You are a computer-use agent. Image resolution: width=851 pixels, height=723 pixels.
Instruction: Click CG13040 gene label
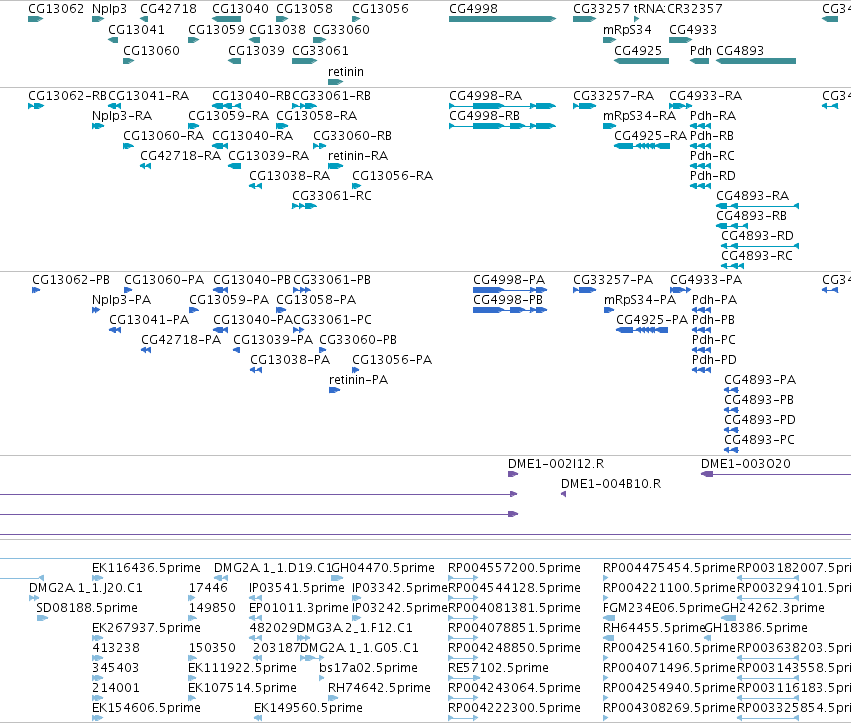coord(240,9)
